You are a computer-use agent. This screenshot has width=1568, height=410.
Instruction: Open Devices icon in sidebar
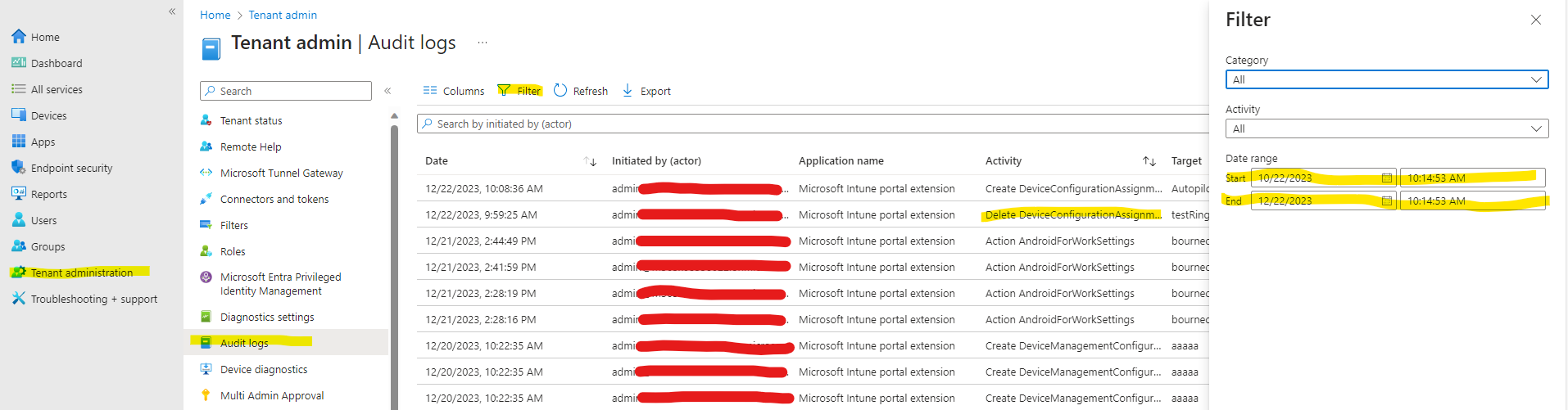(19, 115)
